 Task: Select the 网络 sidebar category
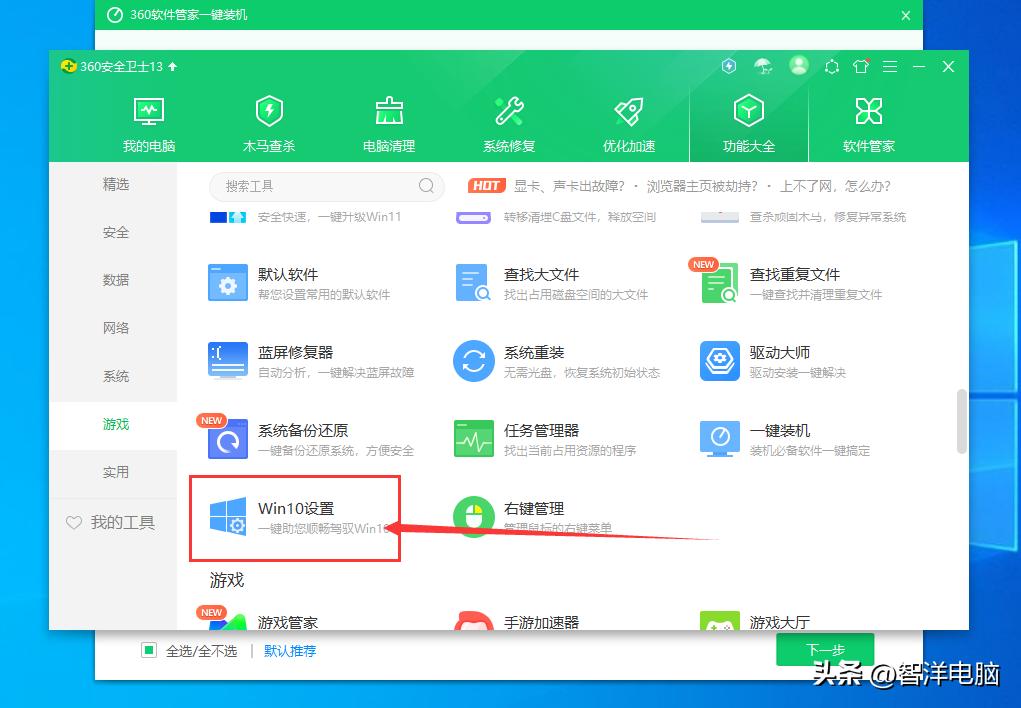115,328
